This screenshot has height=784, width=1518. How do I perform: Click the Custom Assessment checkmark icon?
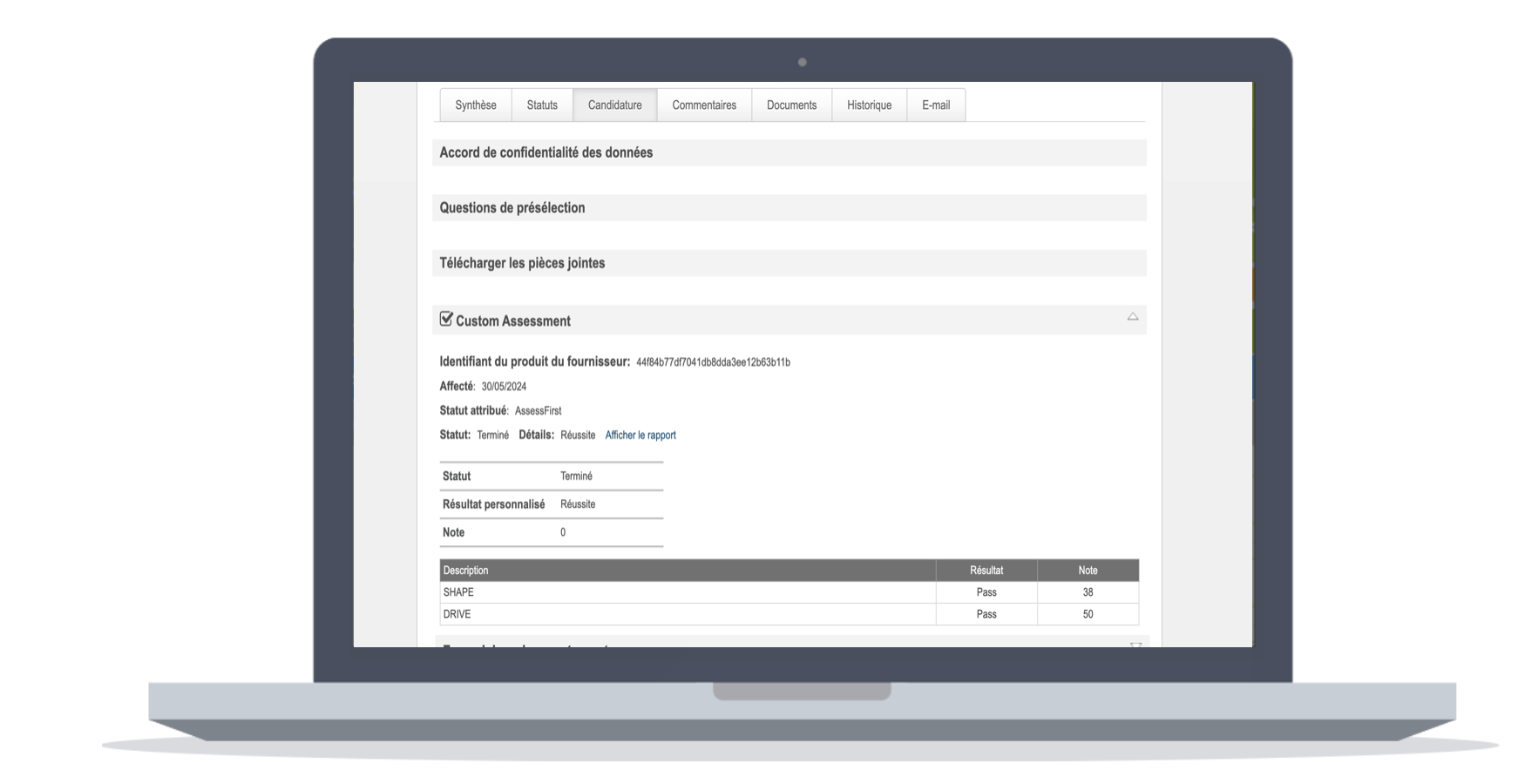pos(446,320)
